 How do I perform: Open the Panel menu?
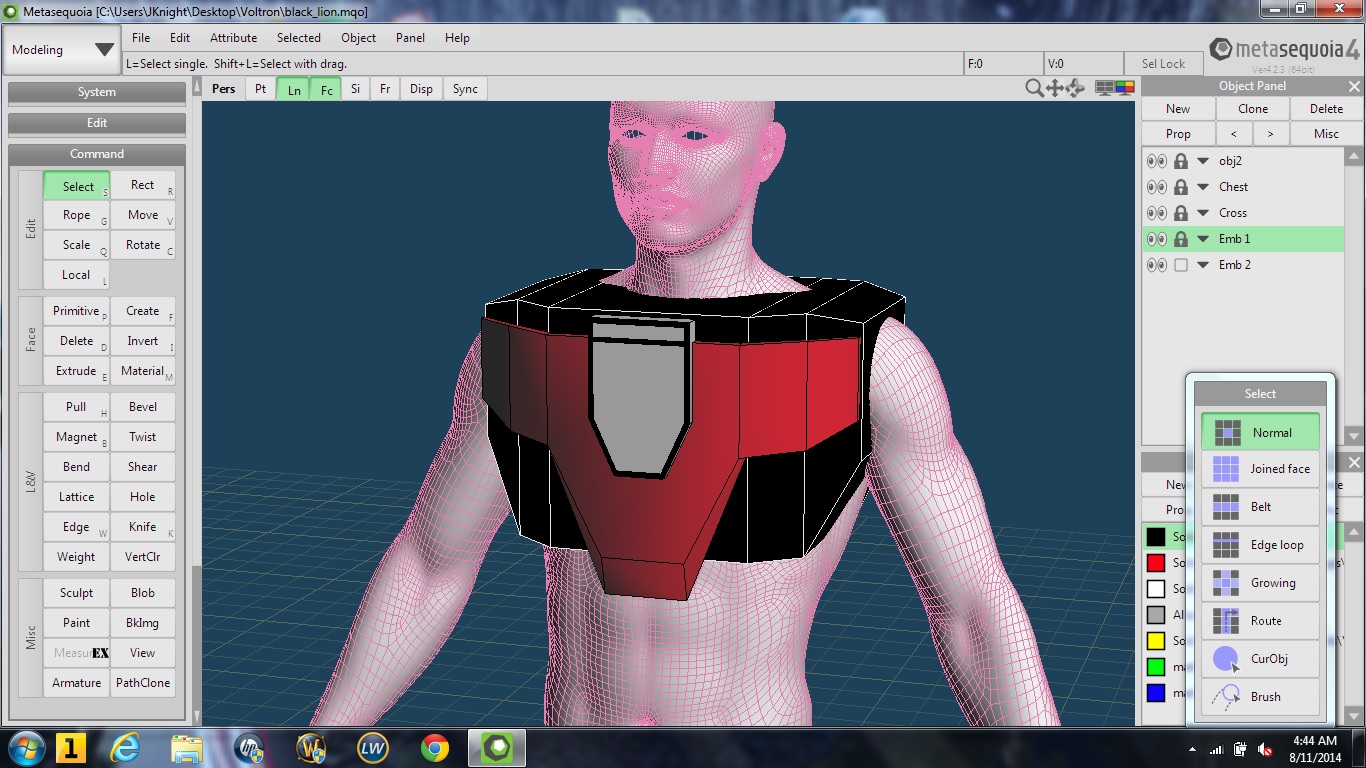(410, 38)
